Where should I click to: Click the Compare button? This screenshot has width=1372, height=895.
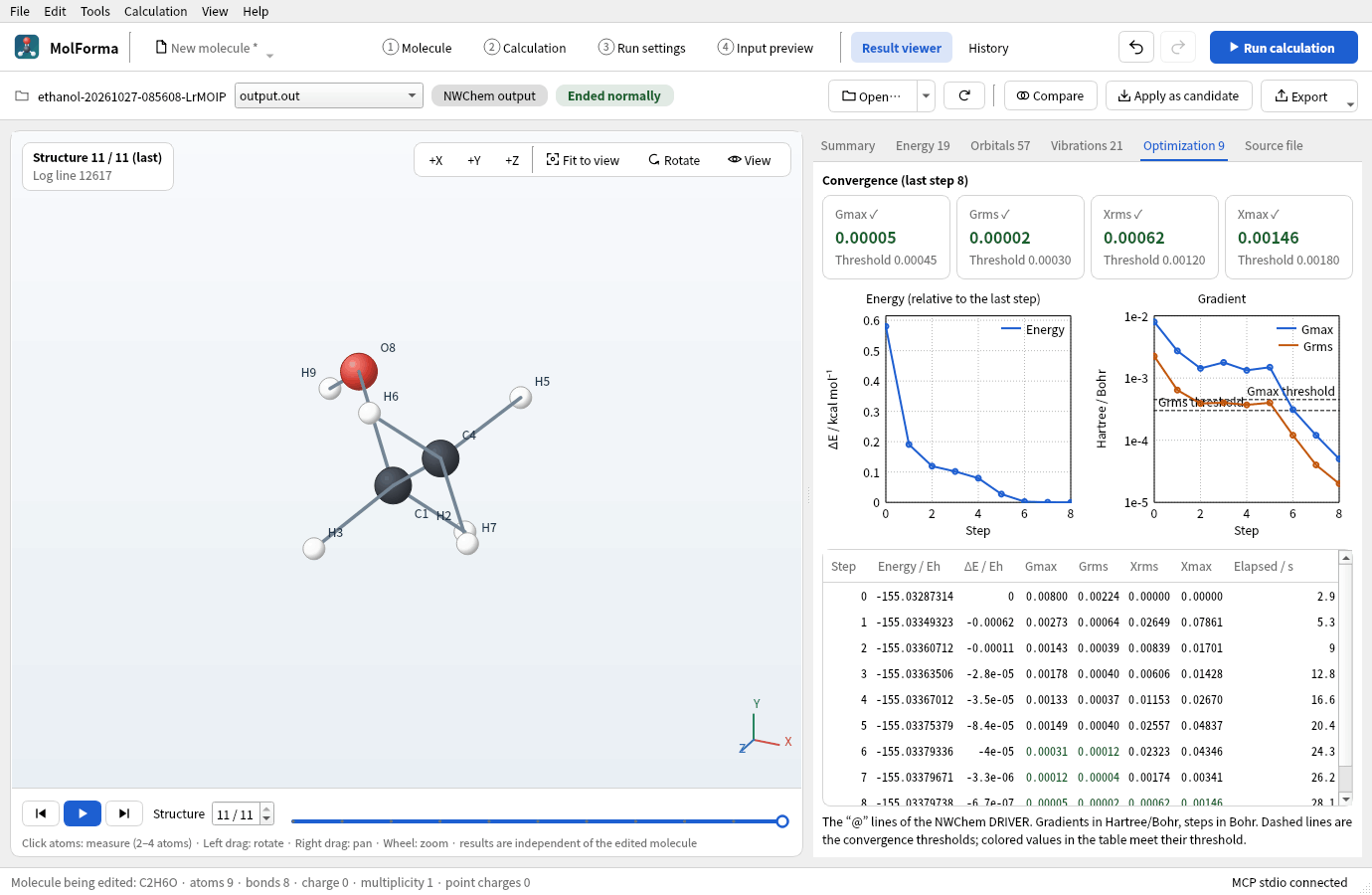[x=1051, y=95]
